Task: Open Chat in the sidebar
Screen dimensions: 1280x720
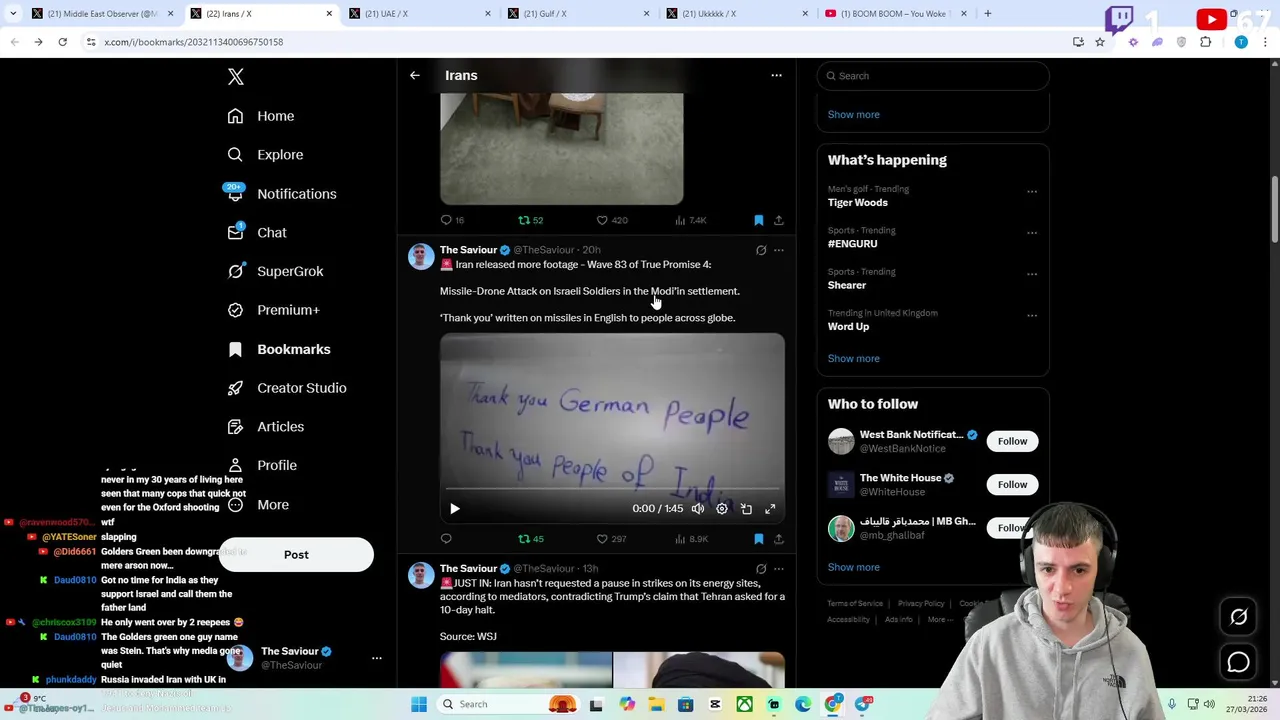Action: point(257,232)
